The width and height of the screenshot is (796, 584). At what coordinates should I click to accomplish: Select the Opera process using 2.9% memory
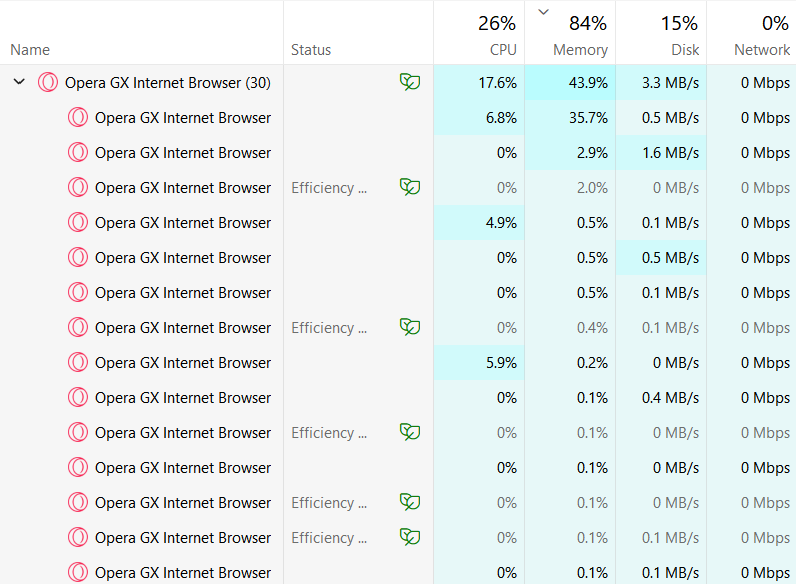pos(183,153)
